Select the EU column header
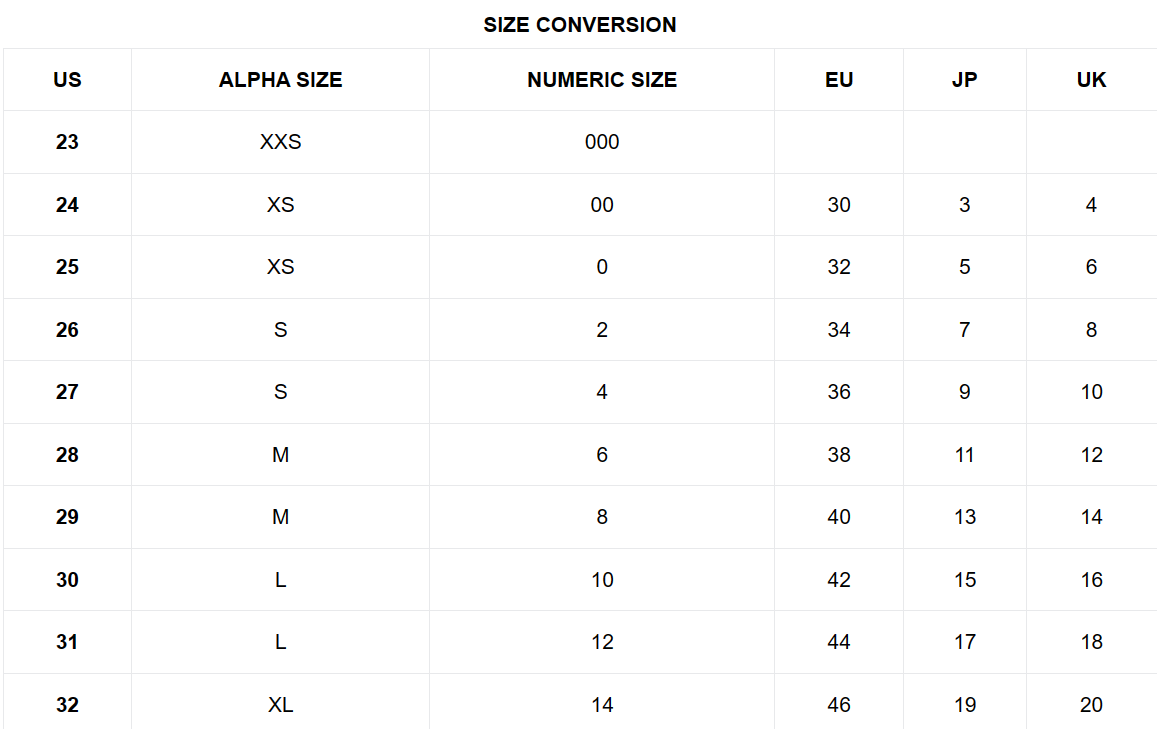Viewport: 1164px width, 729px height. pos(839,80)
